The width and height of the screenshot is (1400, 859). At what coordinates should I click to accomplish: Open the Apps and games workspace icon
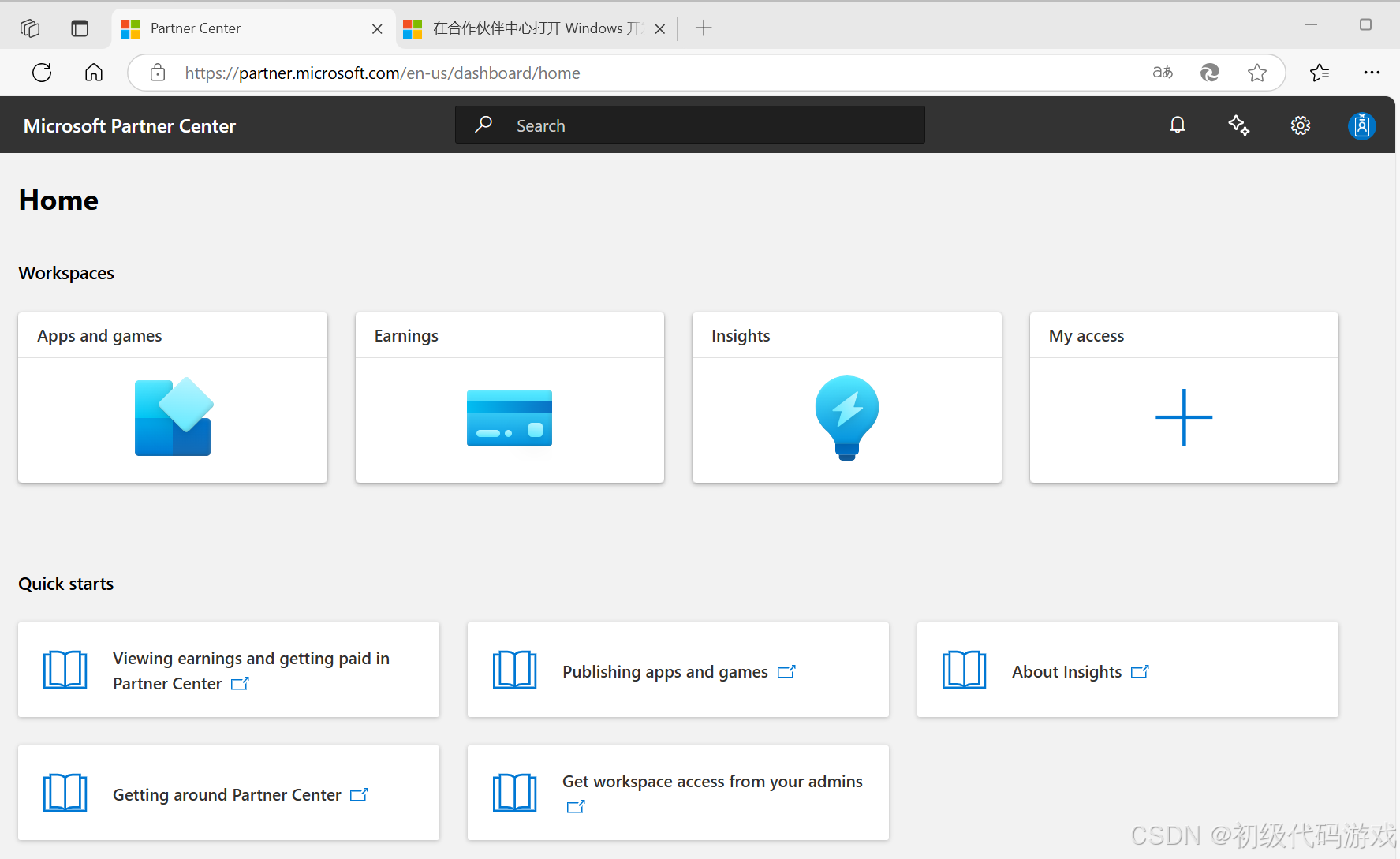[x=174, y=416]
